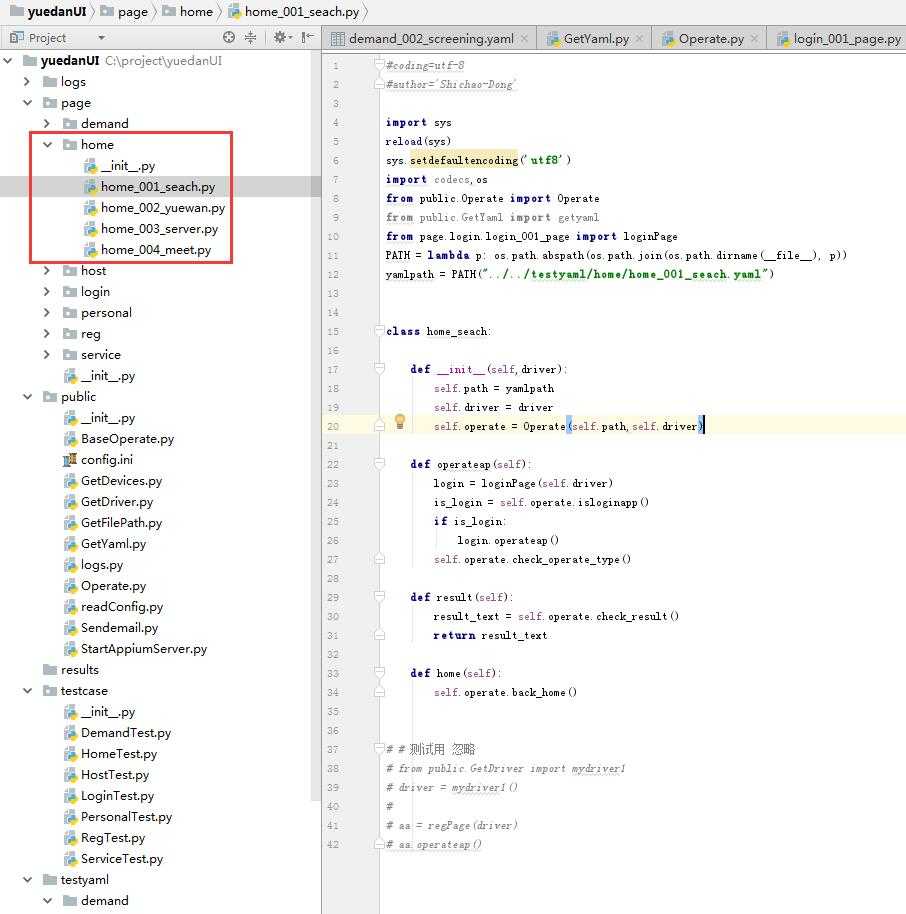Collapse the page folder
This screenshot has height=914, width=906.
27,103
